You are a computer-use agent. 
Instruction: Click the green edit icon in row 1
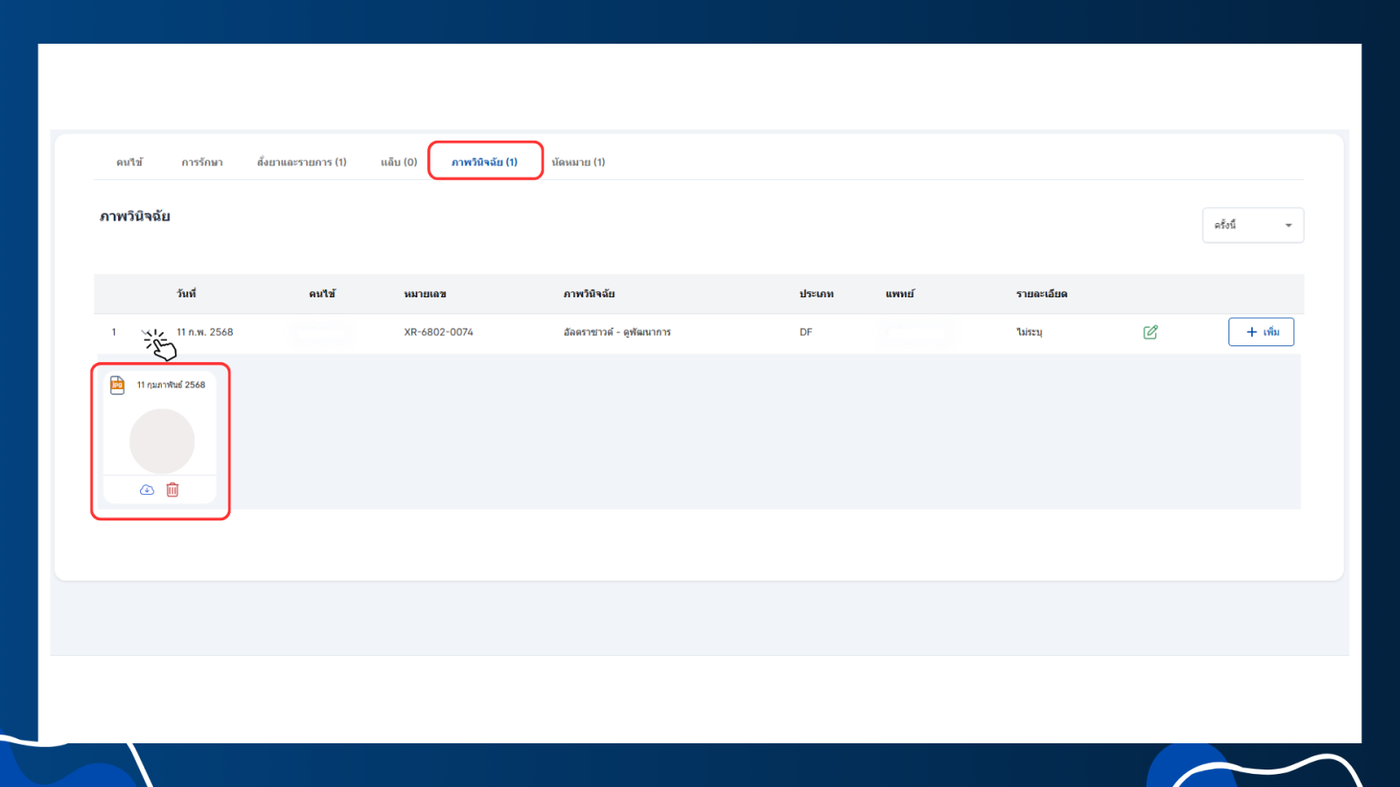click(1150, 332)
